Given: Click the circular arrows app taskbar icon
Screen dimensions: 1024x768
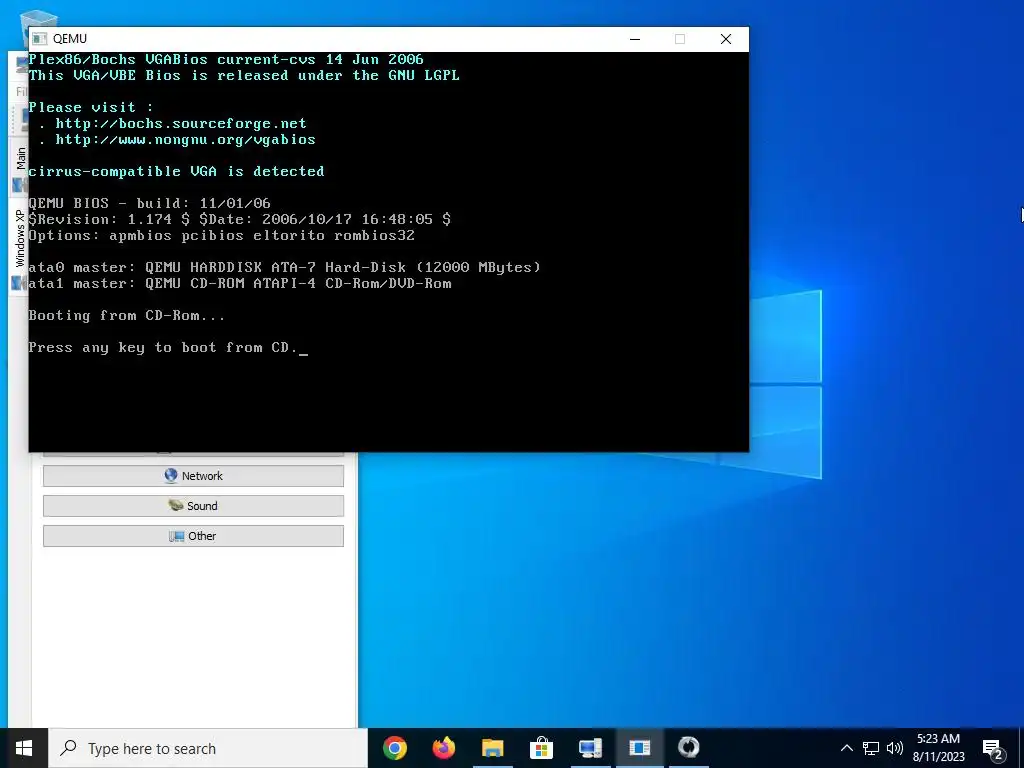Looking at the screenshot, I should click(688, 748).
